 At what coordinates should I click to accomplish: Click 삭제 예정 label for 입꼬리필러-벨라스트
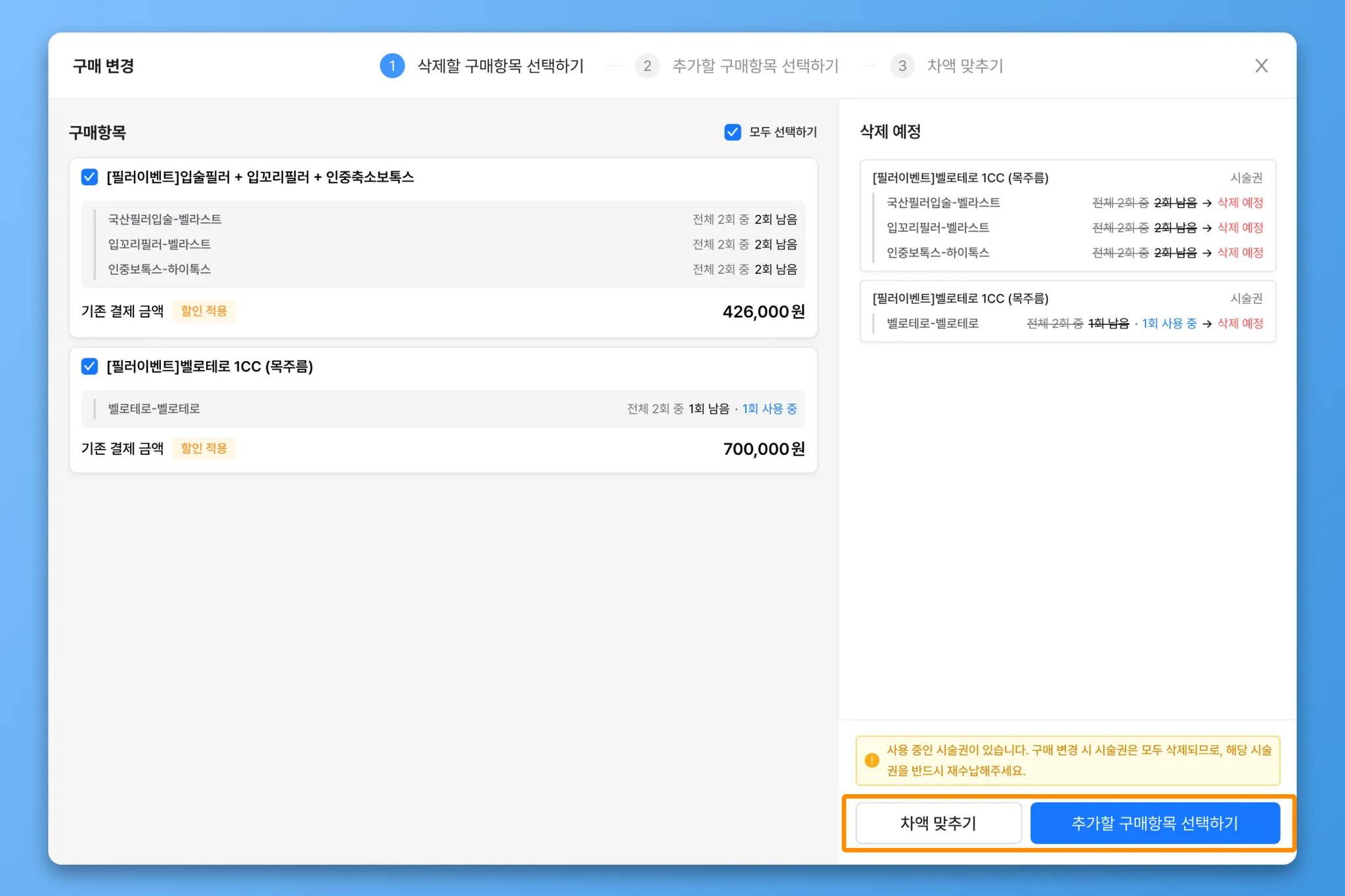tap(1240, 228)
